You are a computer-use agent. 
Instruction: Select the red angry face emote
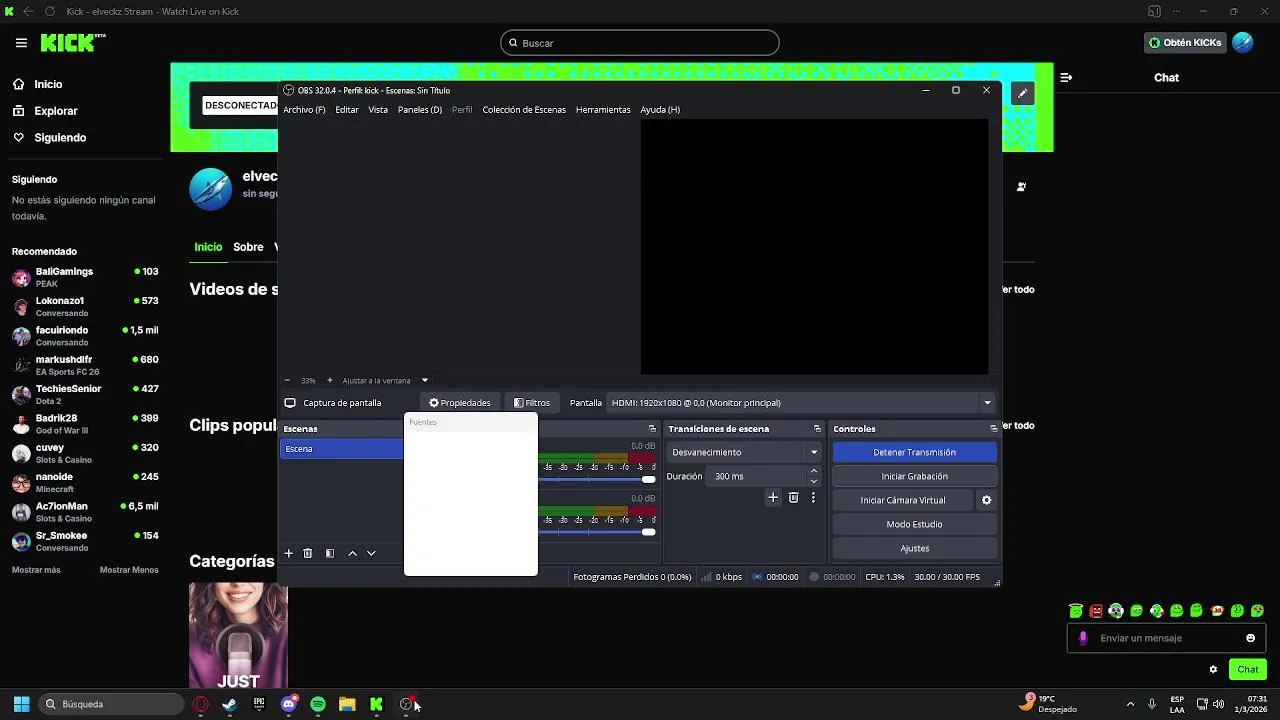(1096, 610)
